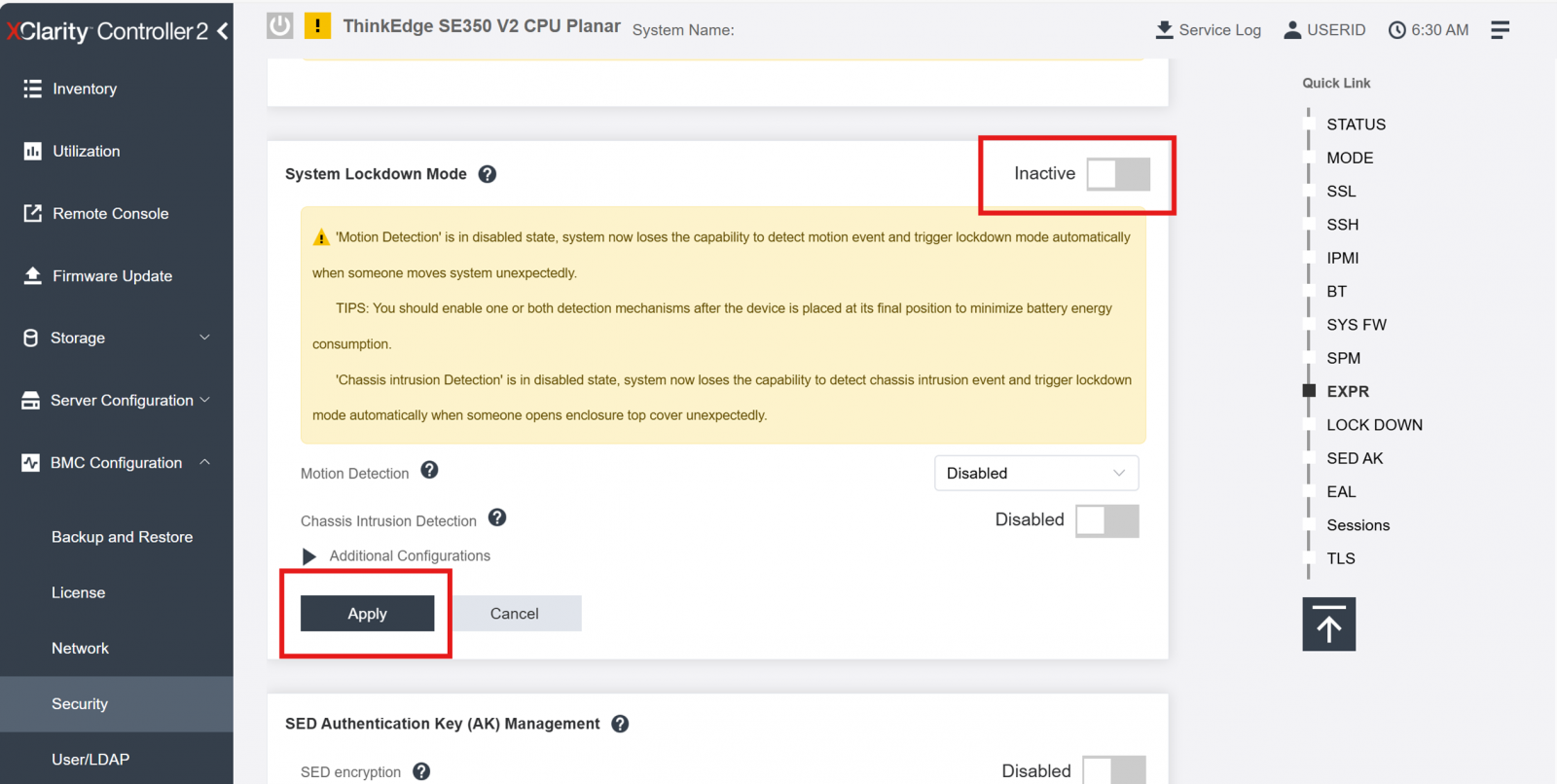This screenshot has height=784, width=1557.
Task: Toggle Chassis Intrusion Detection switch
Action: (x=1107, y=520)
